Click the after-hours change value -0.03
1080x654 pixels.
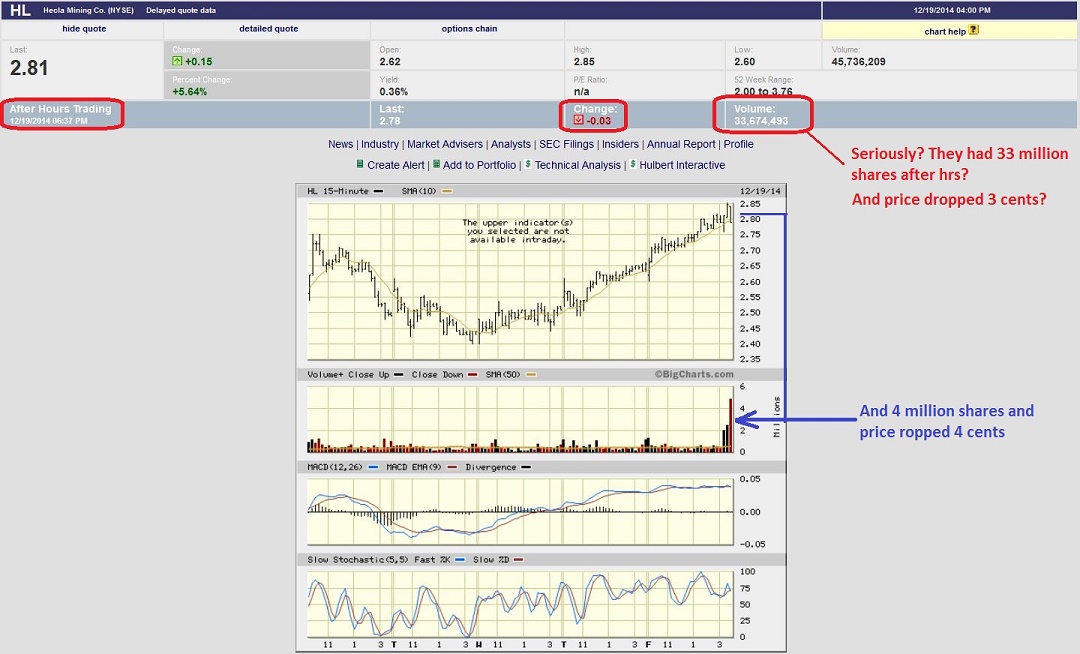(599, 120)
